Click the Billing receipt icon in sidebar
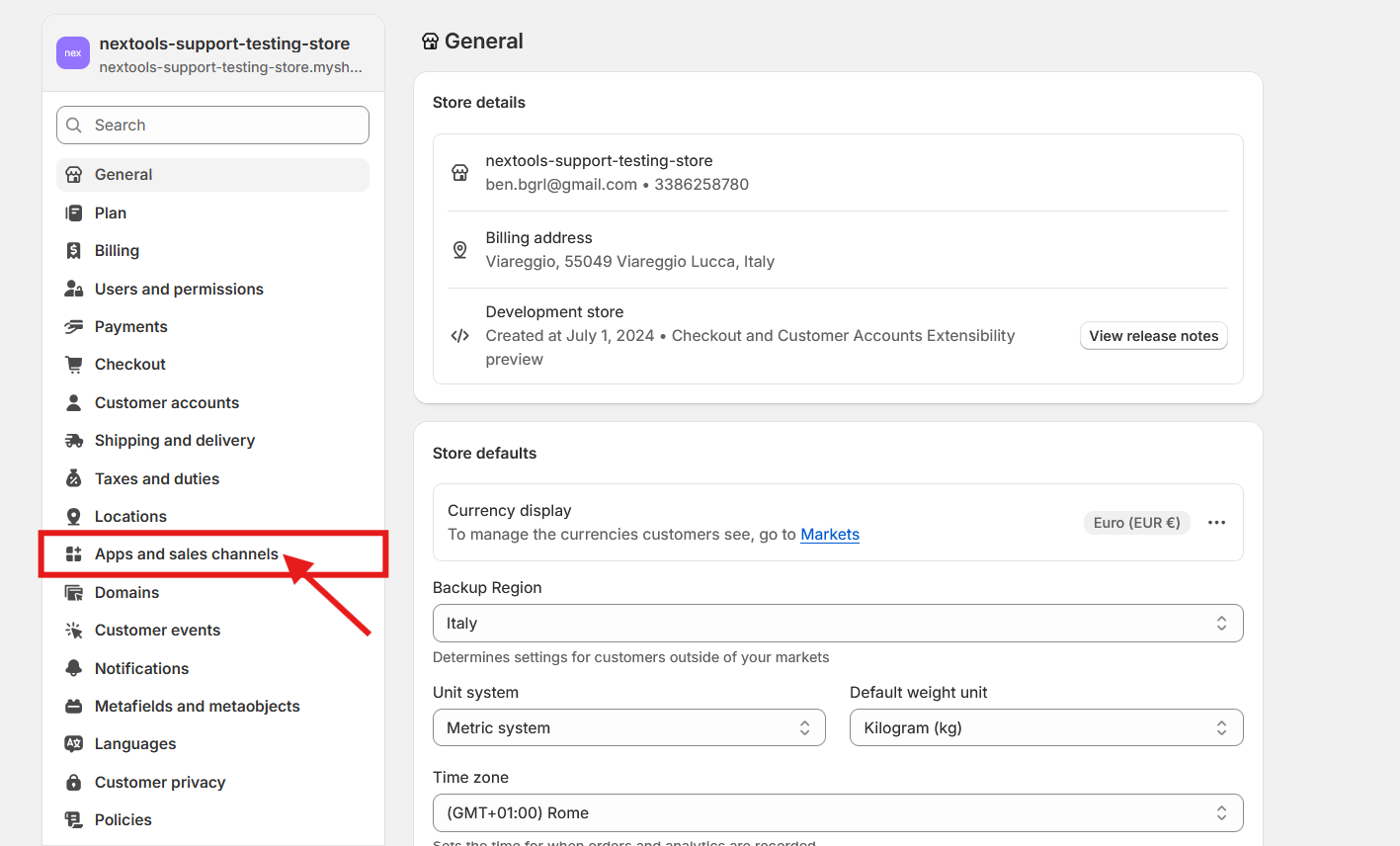 [73, 251]
